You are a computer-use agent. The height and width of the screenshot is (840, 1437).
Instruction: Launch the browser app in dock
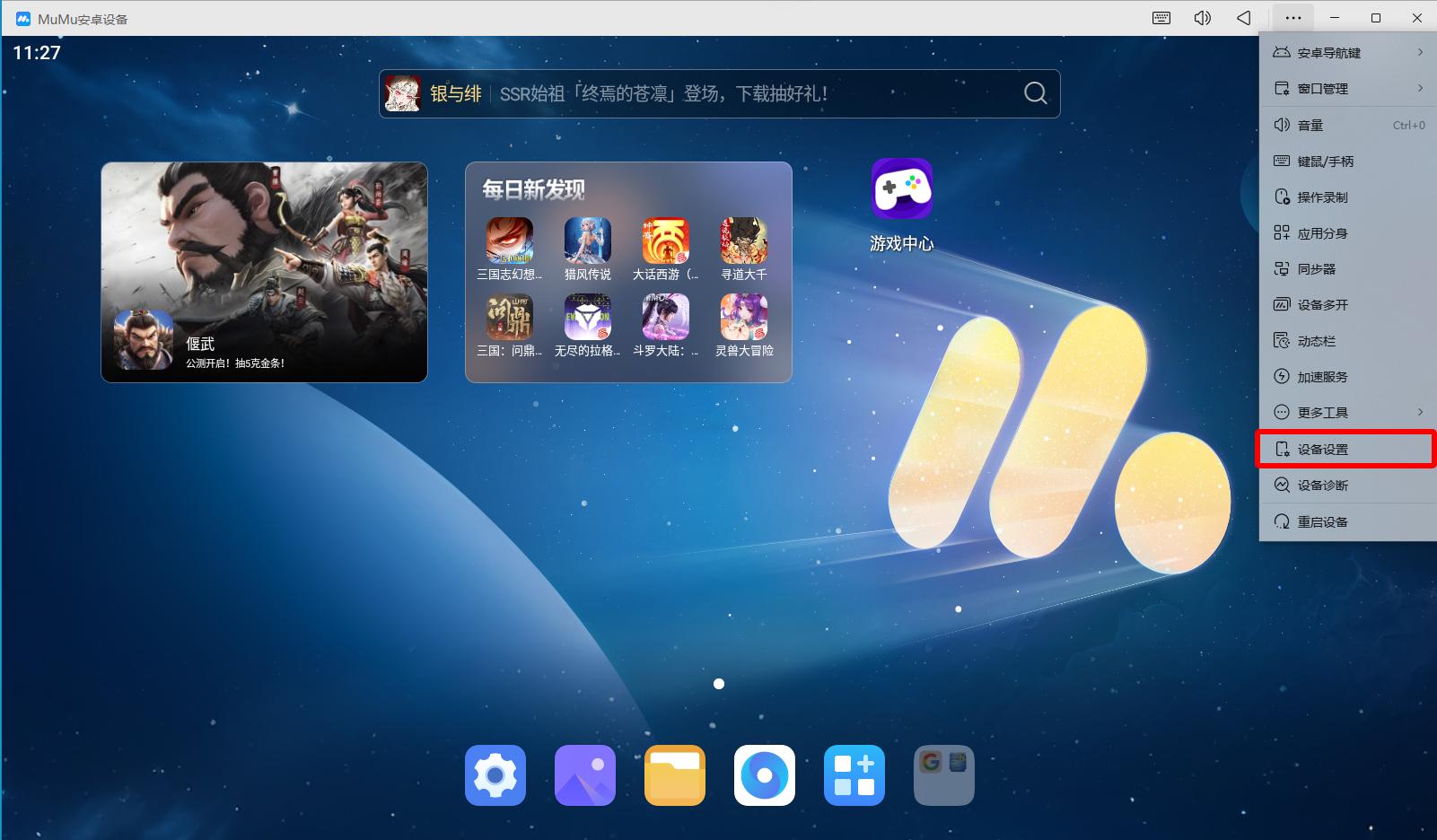(764, 775)
